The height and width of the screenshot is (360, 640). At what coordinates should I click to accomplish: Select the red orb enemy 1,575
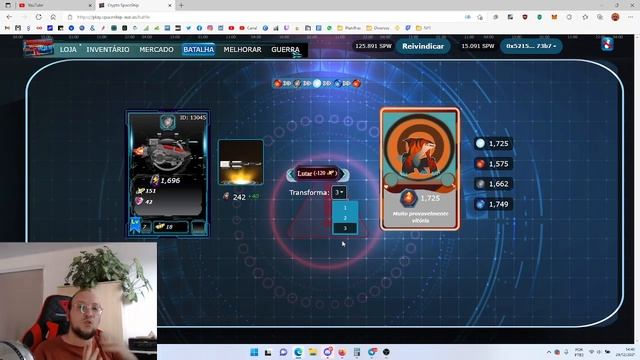point(493,164)
